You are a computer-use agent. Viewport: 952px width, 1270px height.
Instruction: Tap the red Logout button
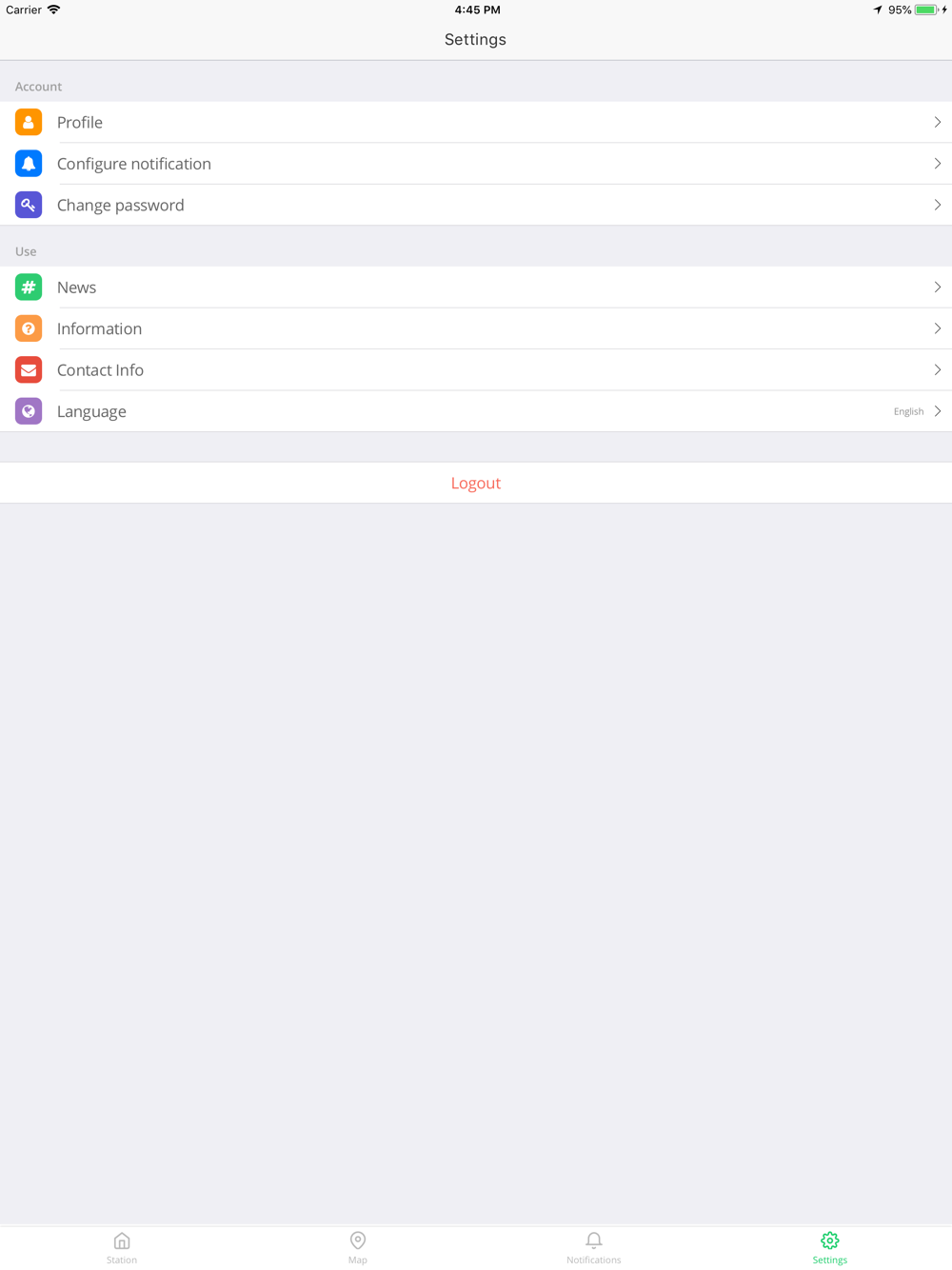(476, 483)
